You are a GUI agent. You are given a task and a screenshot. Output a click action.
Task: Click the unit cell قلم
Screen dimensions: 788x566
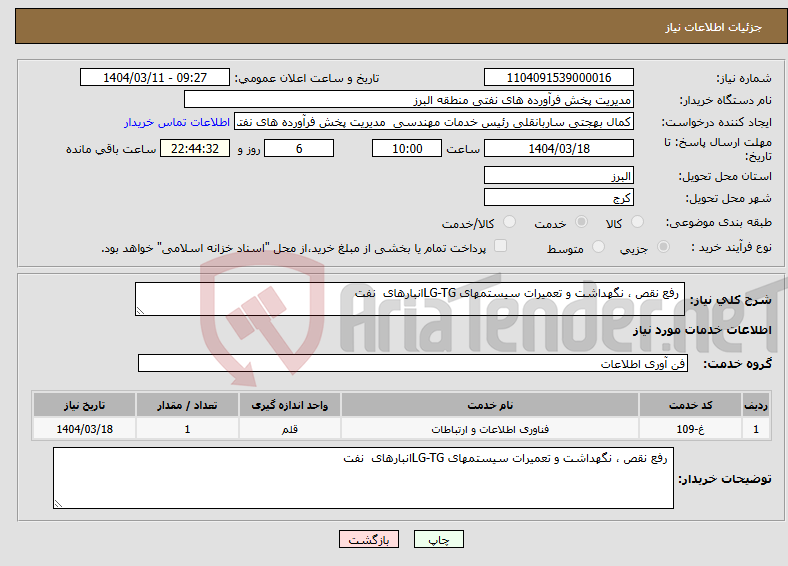click(x=290, y=429)
